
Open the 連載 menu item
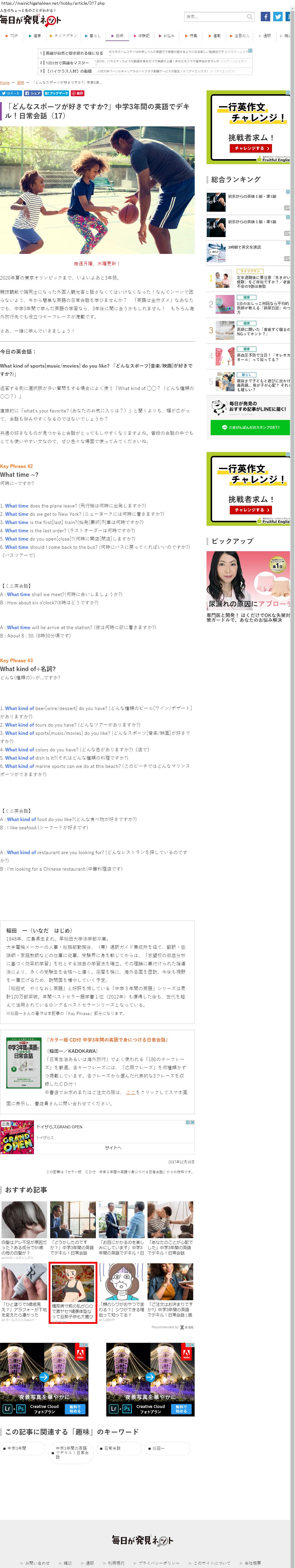(215, 36)
